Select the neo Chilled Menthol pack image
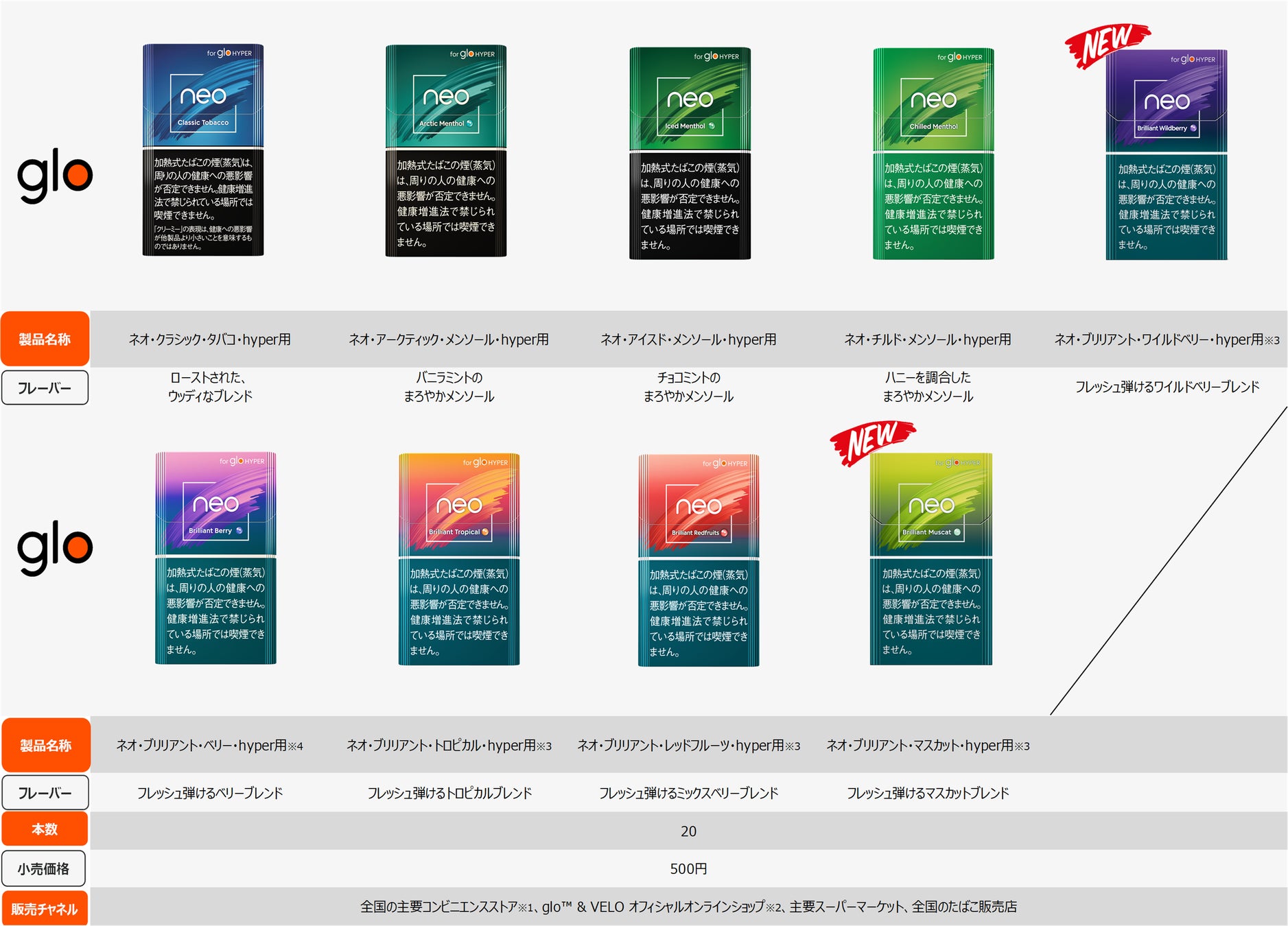Screen dimensions: 1288x926 (x=933, y=154)
